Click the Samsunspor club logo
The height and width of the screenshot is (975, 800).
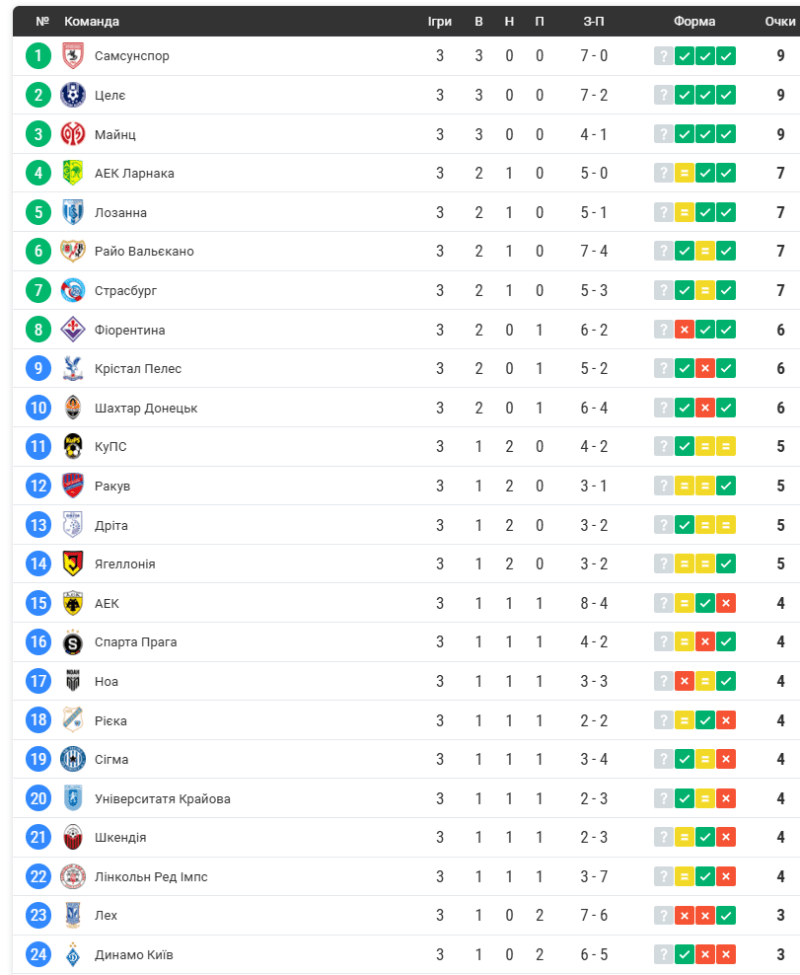pyautogui.click(x=73, y=56)
